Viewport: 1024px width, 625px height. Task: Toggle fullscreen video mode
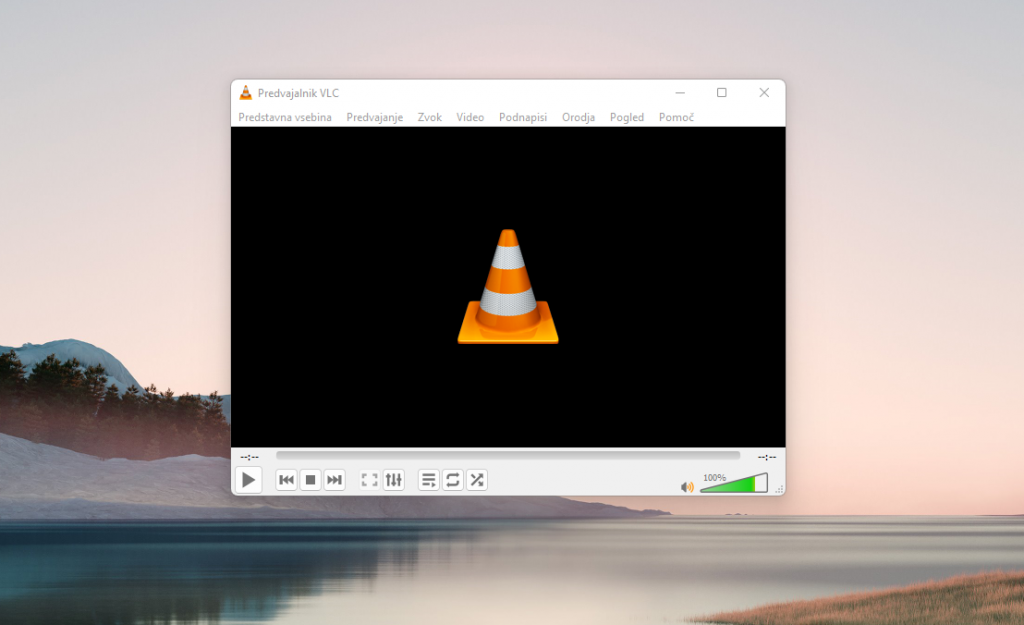370,480
